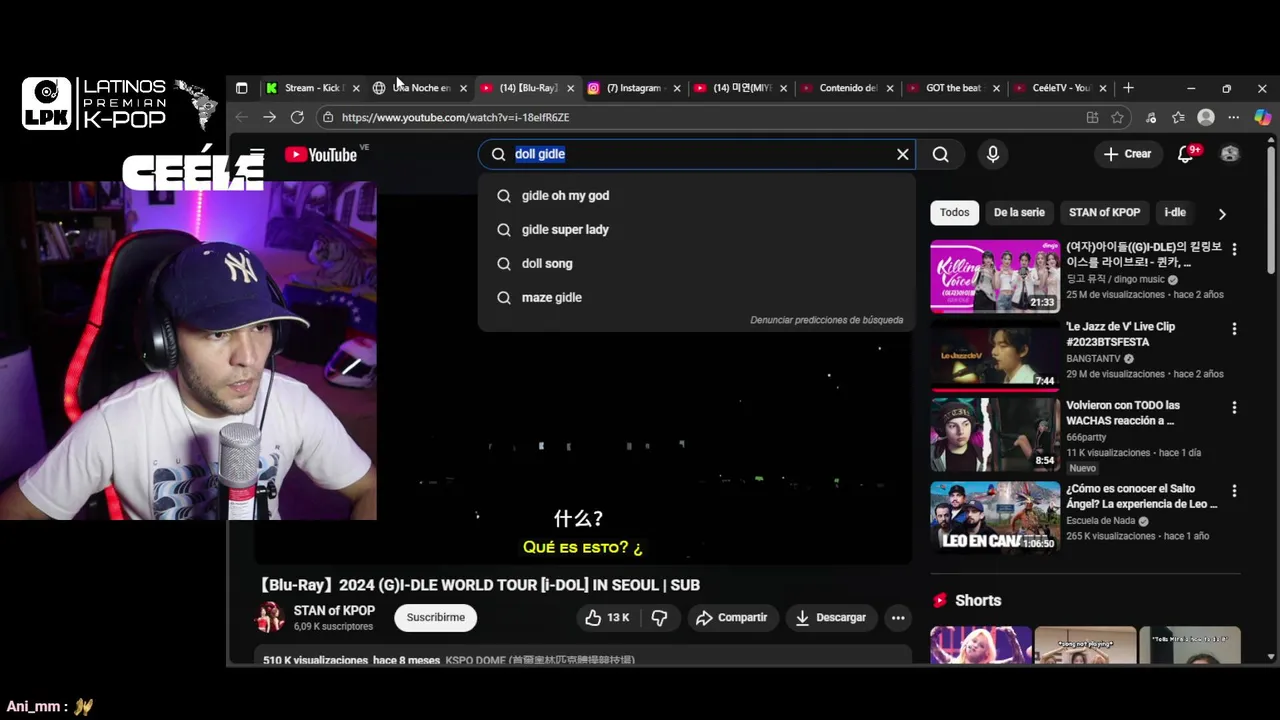Open browser extensions icon
This screenshot has height=720, width=1280.
click(1151, 117)
